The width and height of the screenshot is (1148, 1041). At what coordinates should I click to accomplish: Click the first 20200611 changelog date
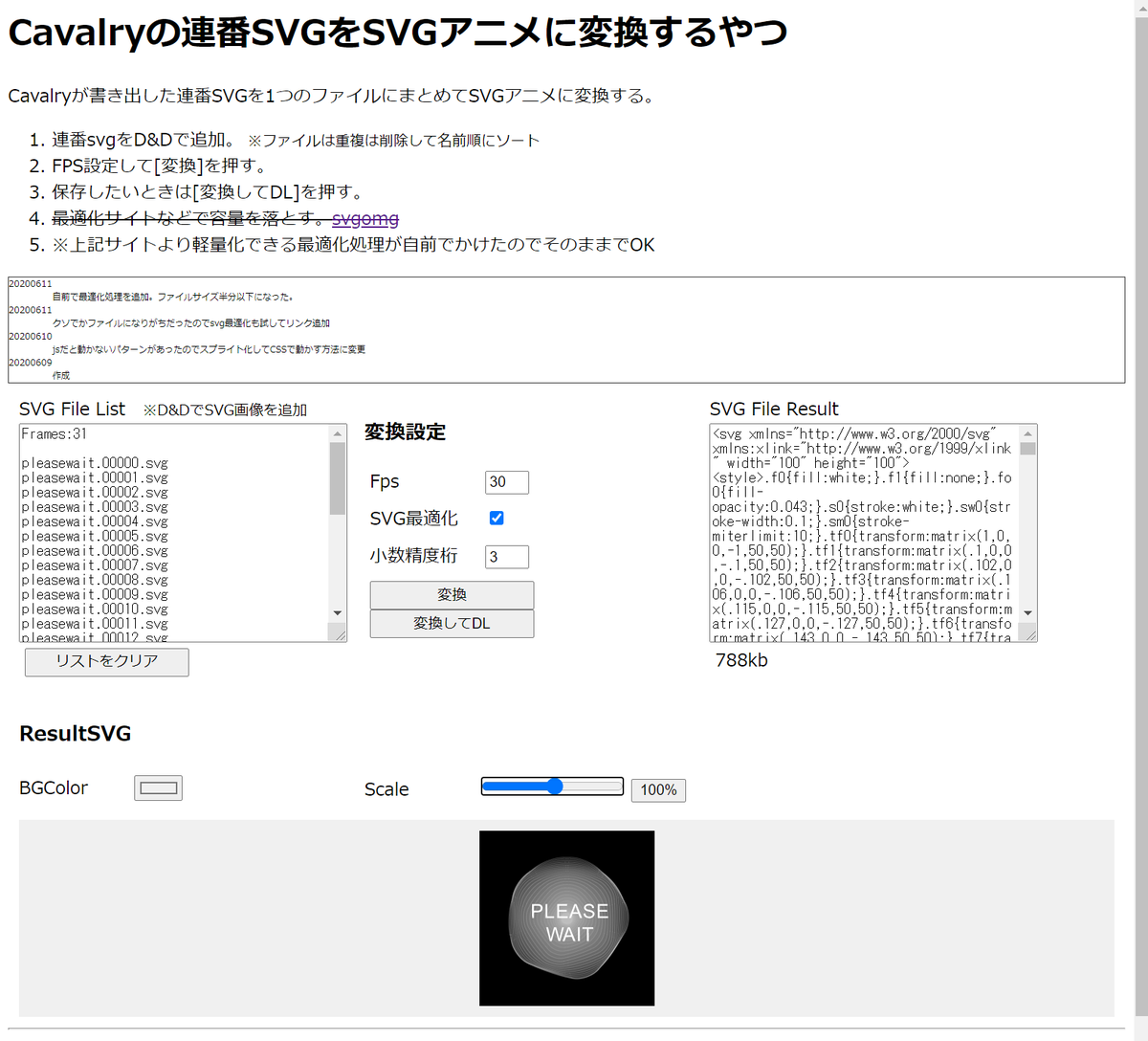(31, 284)
